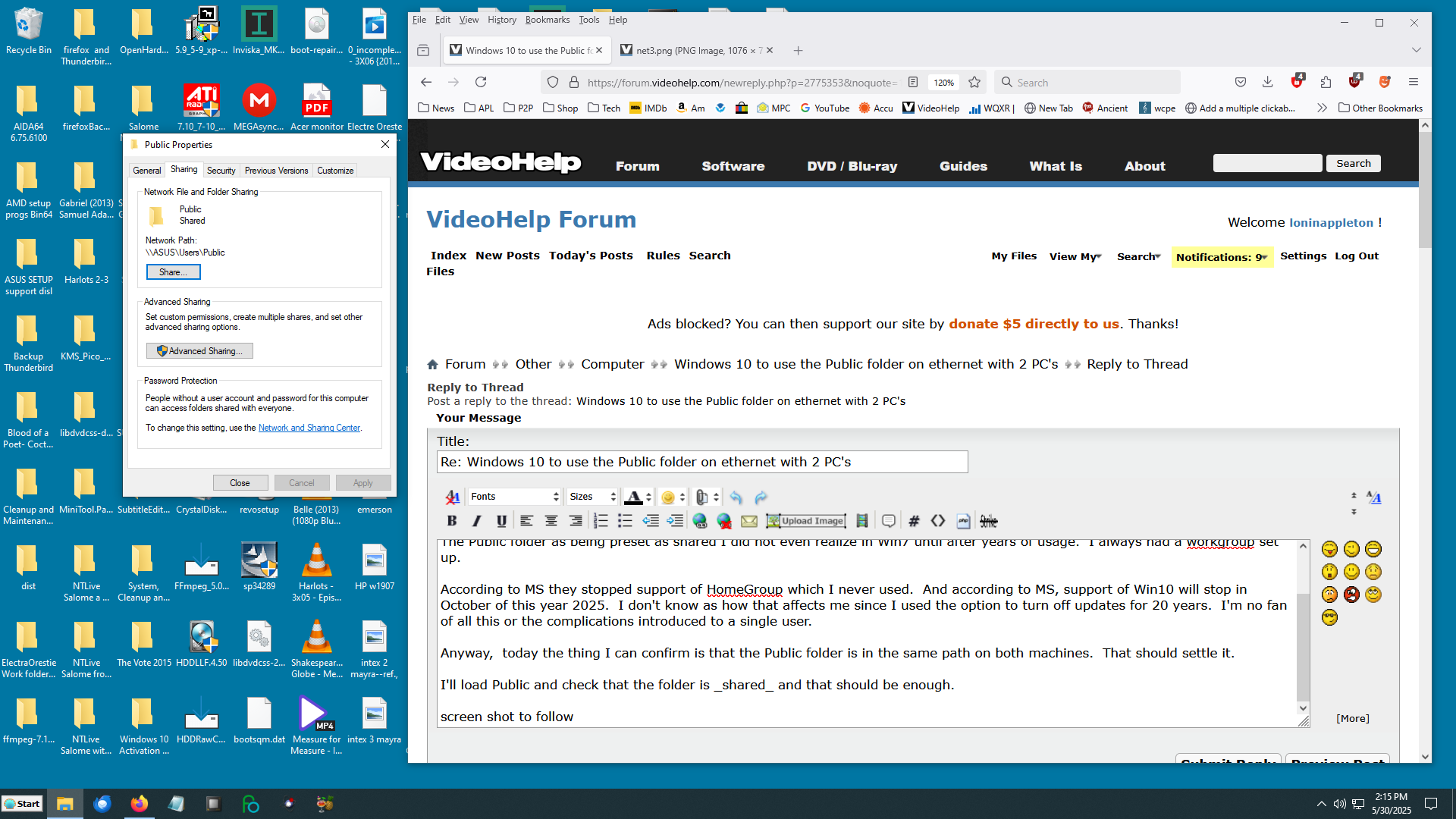Screen dimensions: 1456x819
Task: Click the Windows Start button
Action: (22, 804)
